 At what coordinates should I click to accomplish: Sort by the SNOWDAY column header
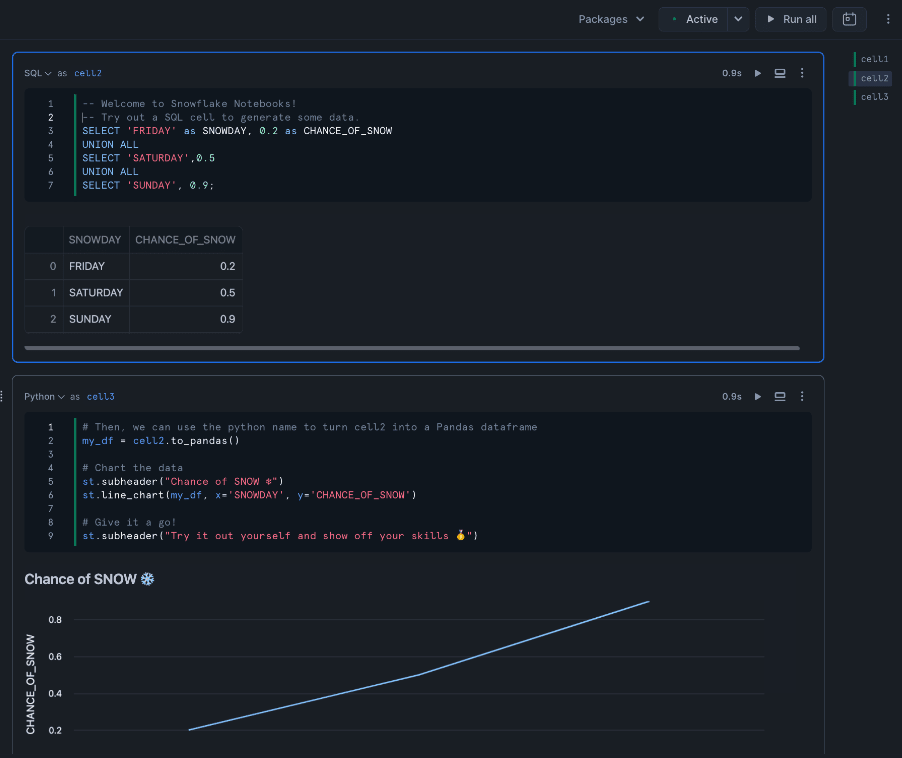point(95,240)
